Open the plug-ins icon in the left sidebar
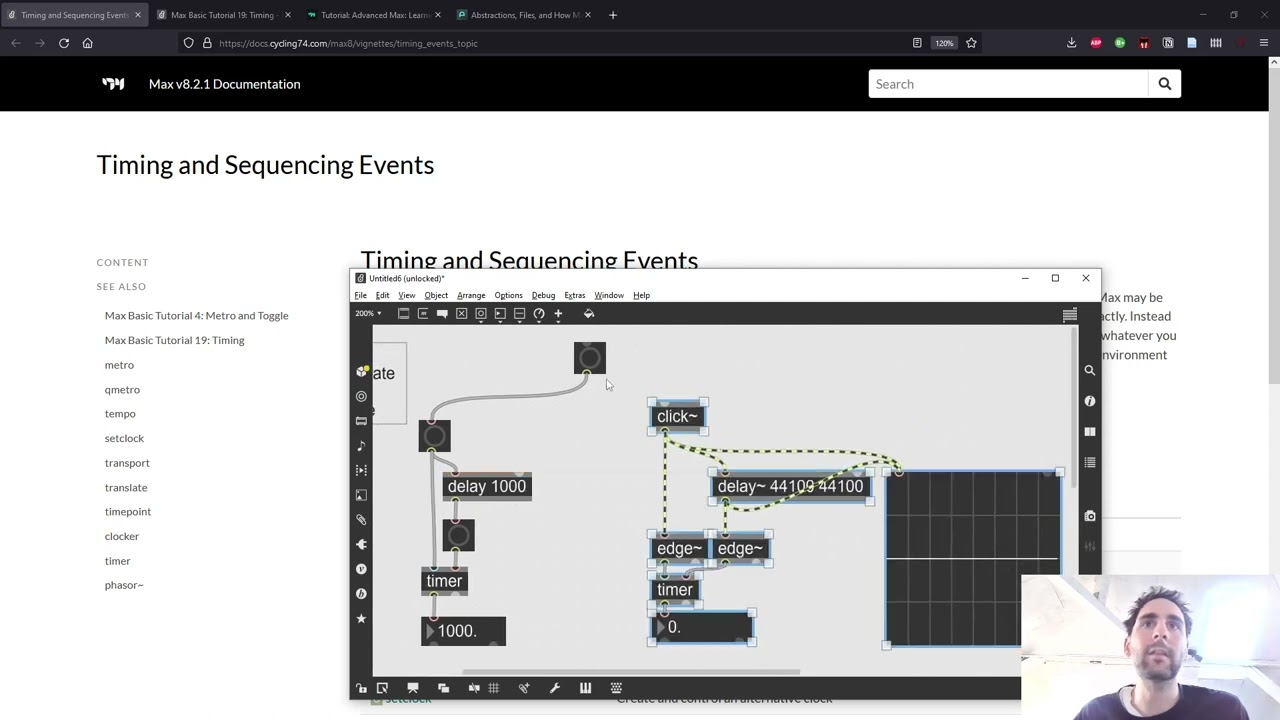The height and width of the screenshot is (720, 1280). (x=361, y=545)
